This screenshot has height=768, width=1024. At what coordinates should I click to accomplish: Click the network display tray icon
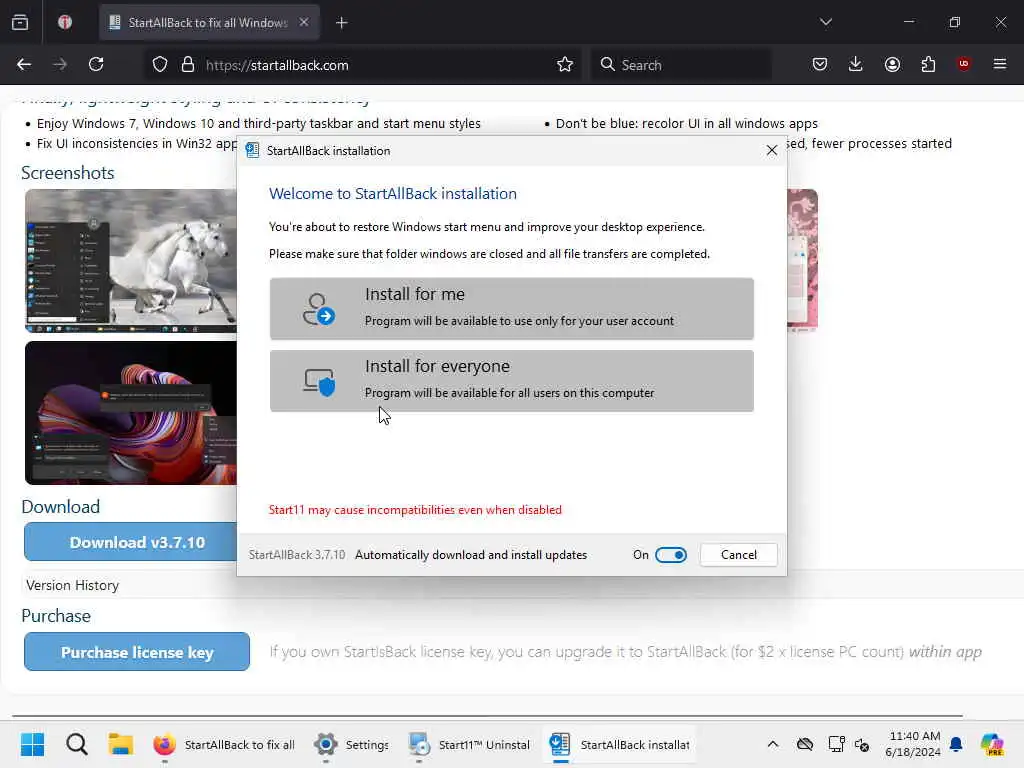(x=836, y=744)
